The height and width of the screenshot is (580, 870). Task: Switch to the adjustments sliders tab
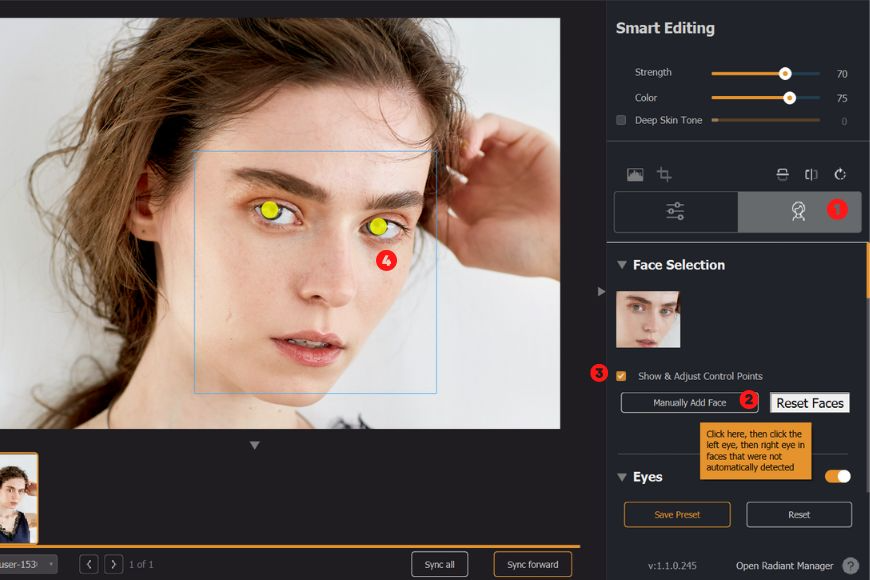click(x=675, y=211)
